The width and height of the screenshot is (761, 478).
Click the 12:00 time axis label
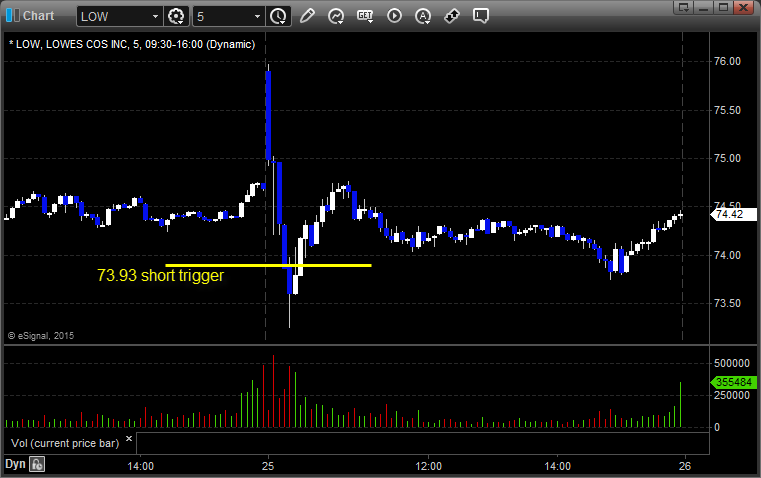coord(429,466)
